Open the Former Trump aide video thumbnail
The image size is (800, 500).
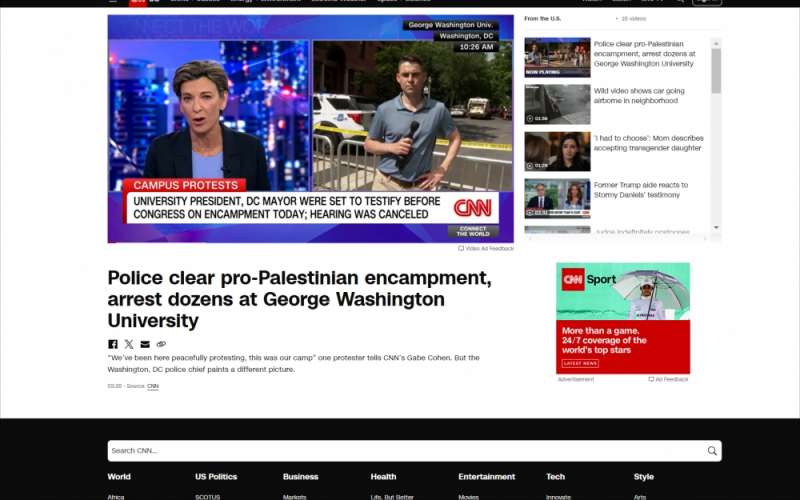(x=557, y=198)
